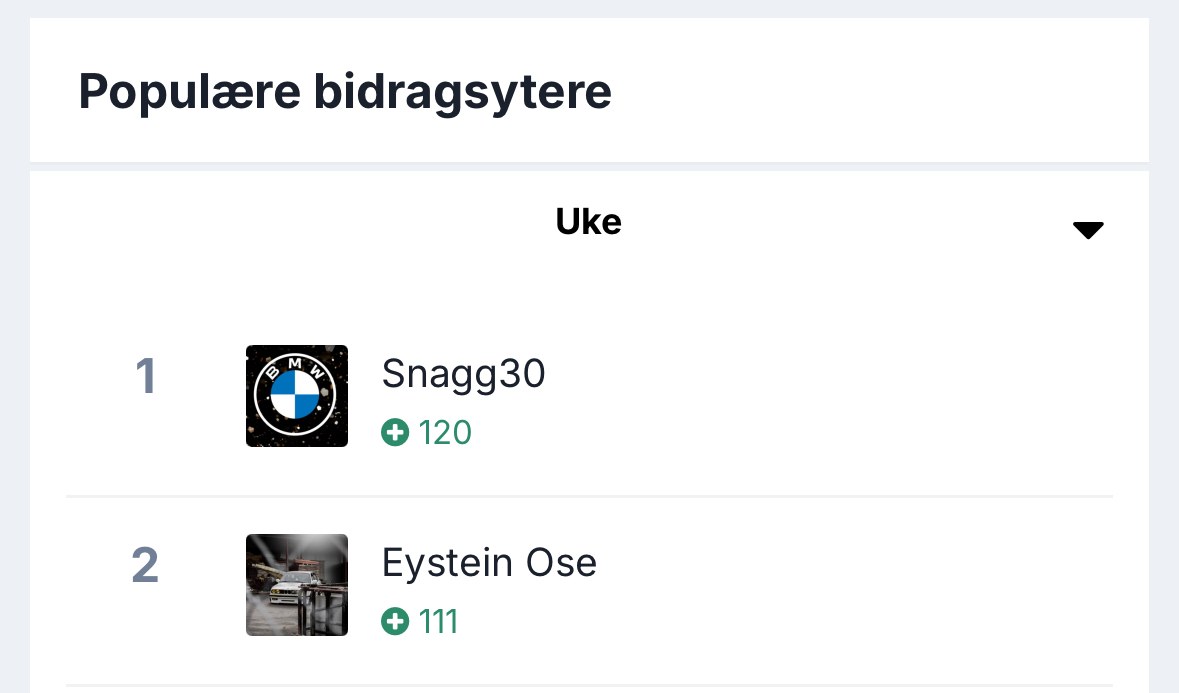Click the rank number 1
This screenshot has height=693, width=1179.
pos(146,377)
